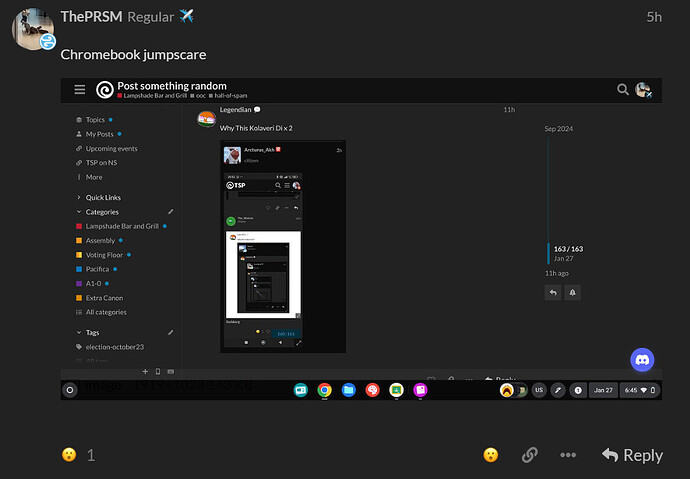690x479 pixels.
Task: Collapse the Tags sidebar section
Action: pos(79,332)
